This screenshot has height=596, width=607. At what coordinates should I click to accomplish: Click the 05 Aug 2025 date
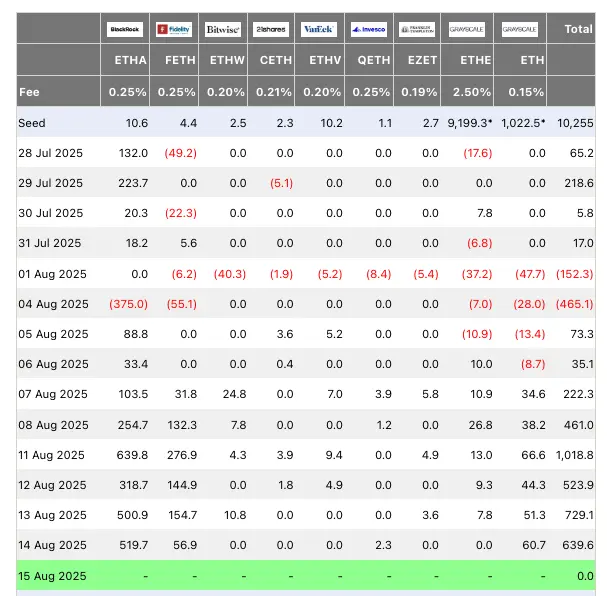point(53,334)
